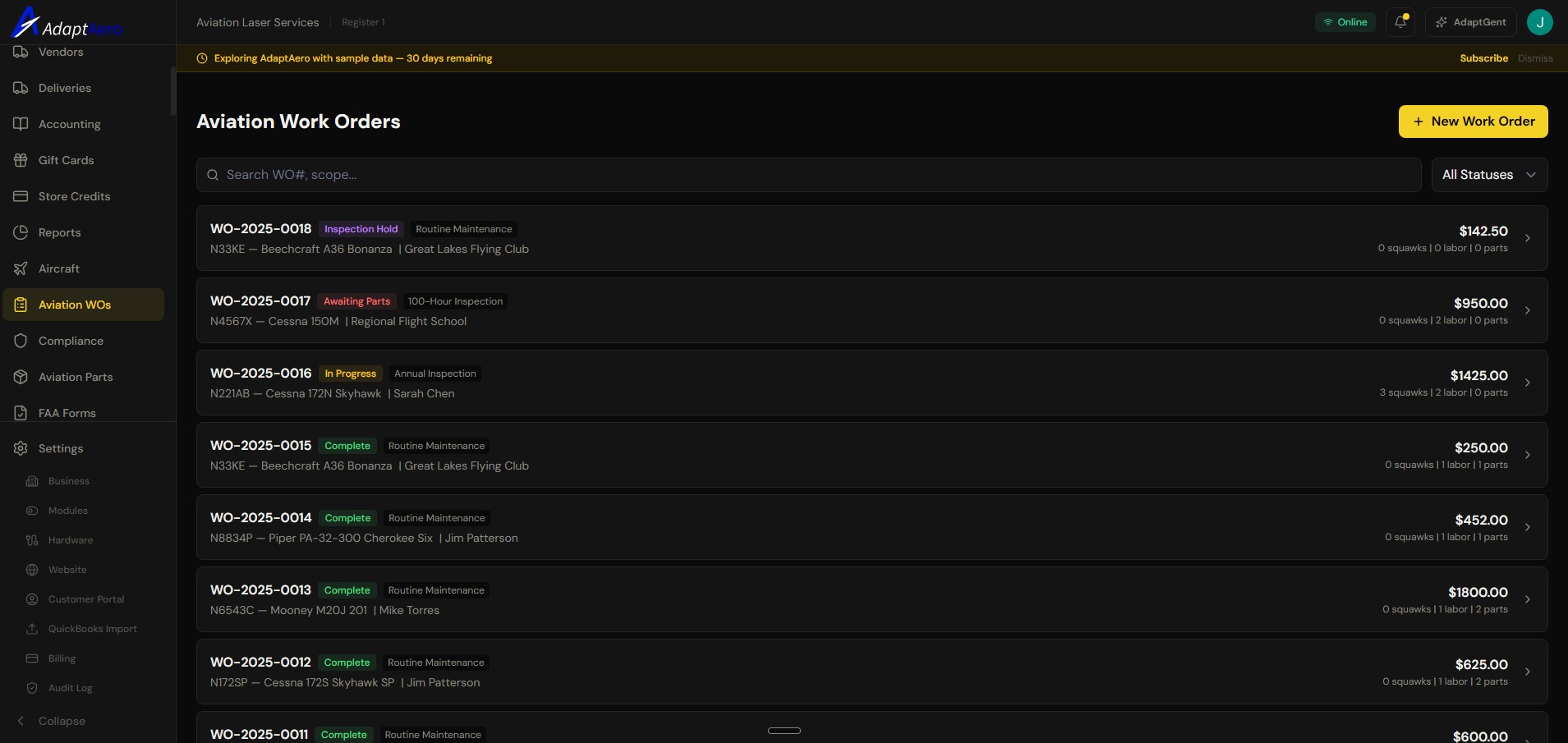Open the All Statuses filter dropdown

coord(1488,174)
